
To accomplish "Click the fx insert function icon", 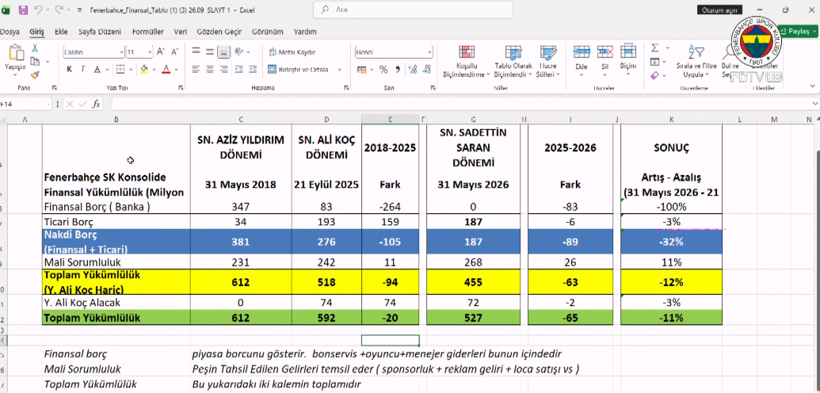I will [96, 104].
